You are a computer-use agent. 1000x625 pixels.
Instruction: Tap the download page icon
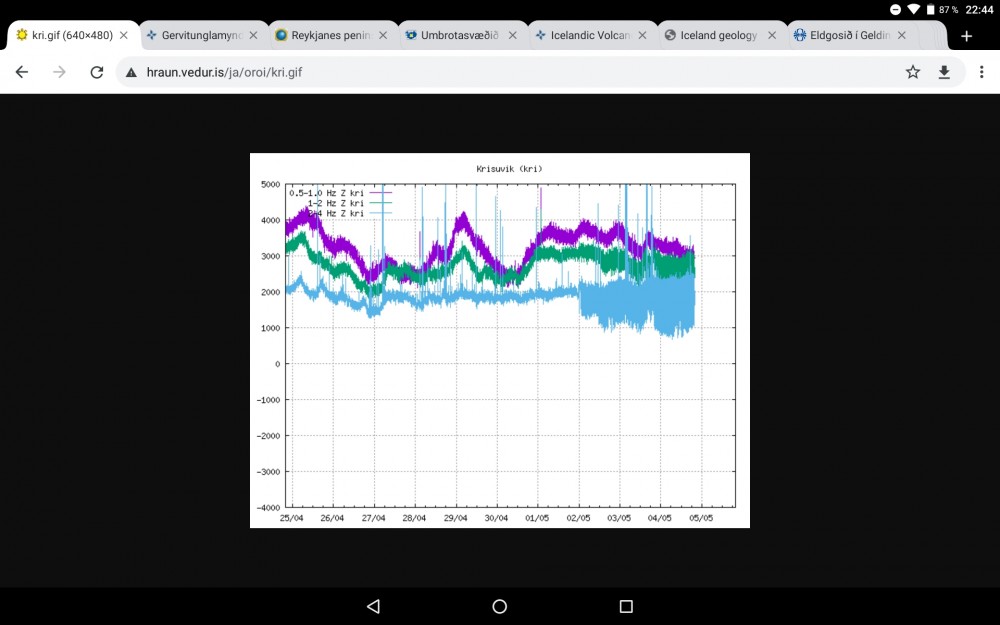944,71
